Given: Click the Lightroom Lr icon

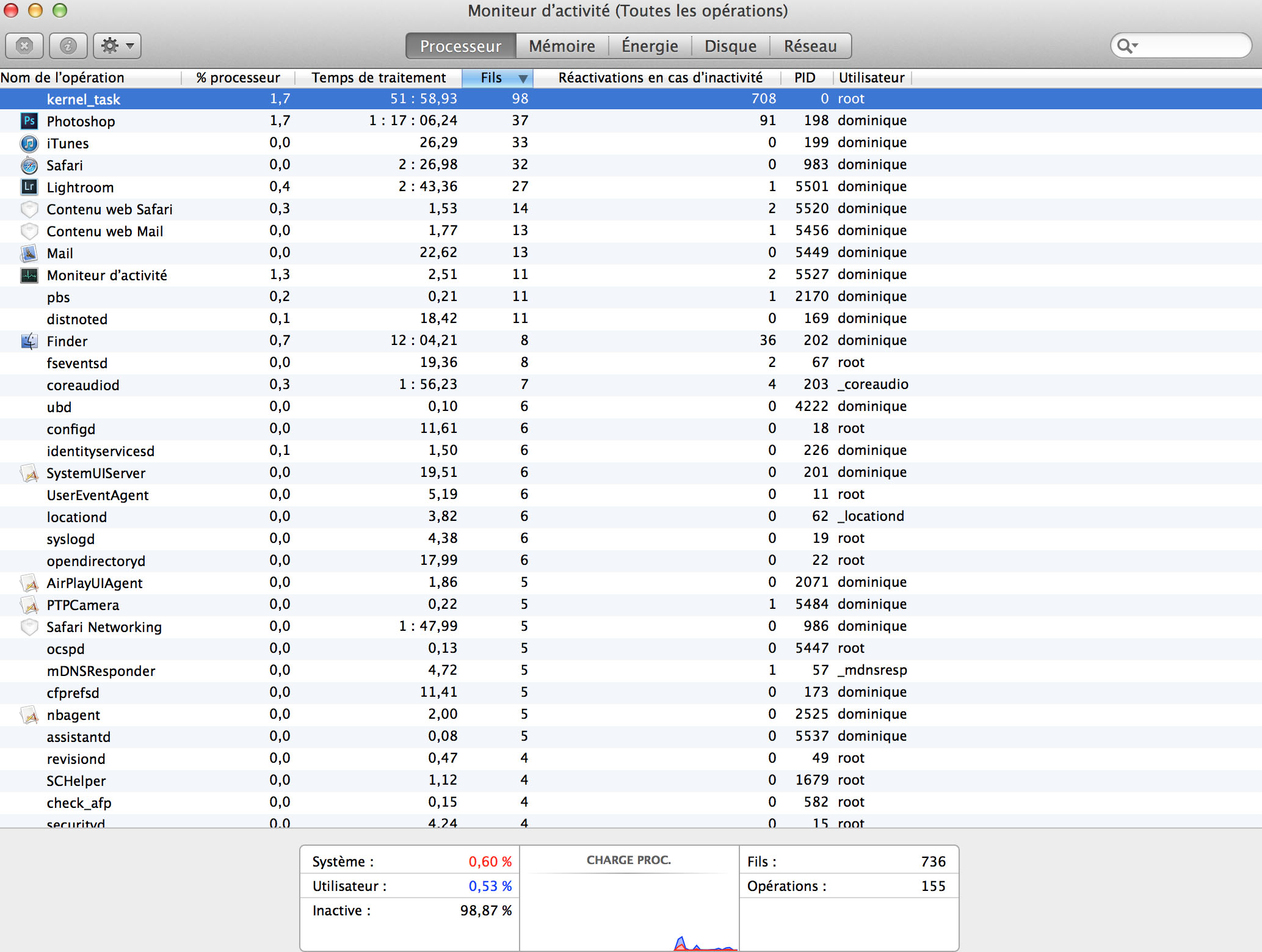Looking at the screenshot, I should pyautogui.click(x=29, y=187).
